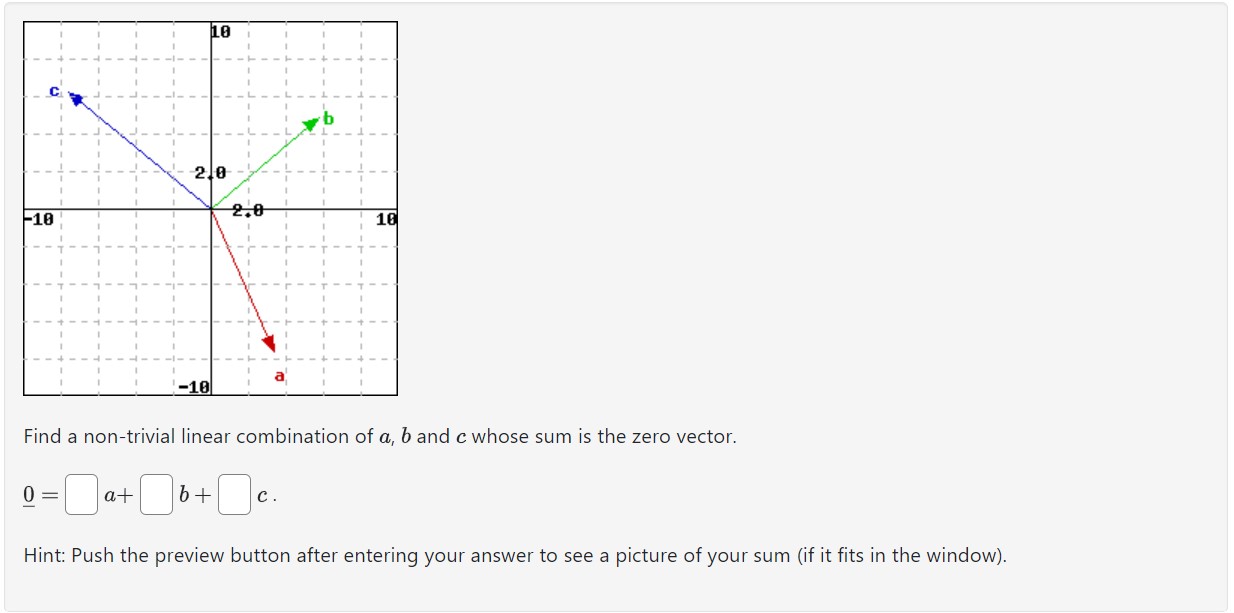1234x613 pixels.
Task: Click the green vector b arrowhead
Action: click(311, 124)
